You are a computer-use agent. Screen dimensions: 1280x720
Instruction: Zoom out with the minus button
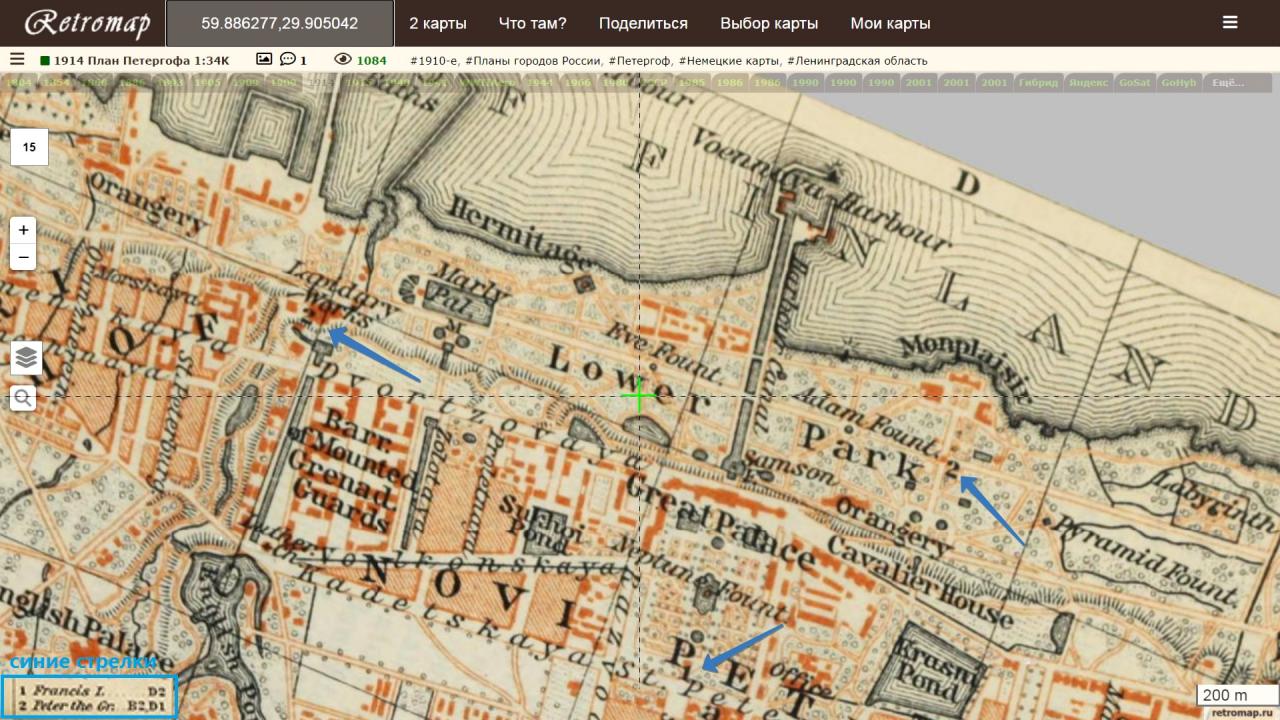click(24, 257)
